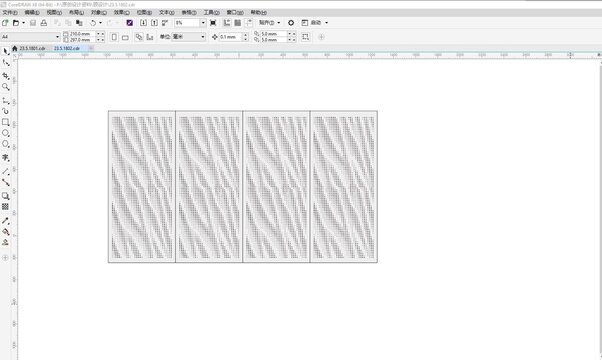Choose the Ellipse tool

click(5, 133)
